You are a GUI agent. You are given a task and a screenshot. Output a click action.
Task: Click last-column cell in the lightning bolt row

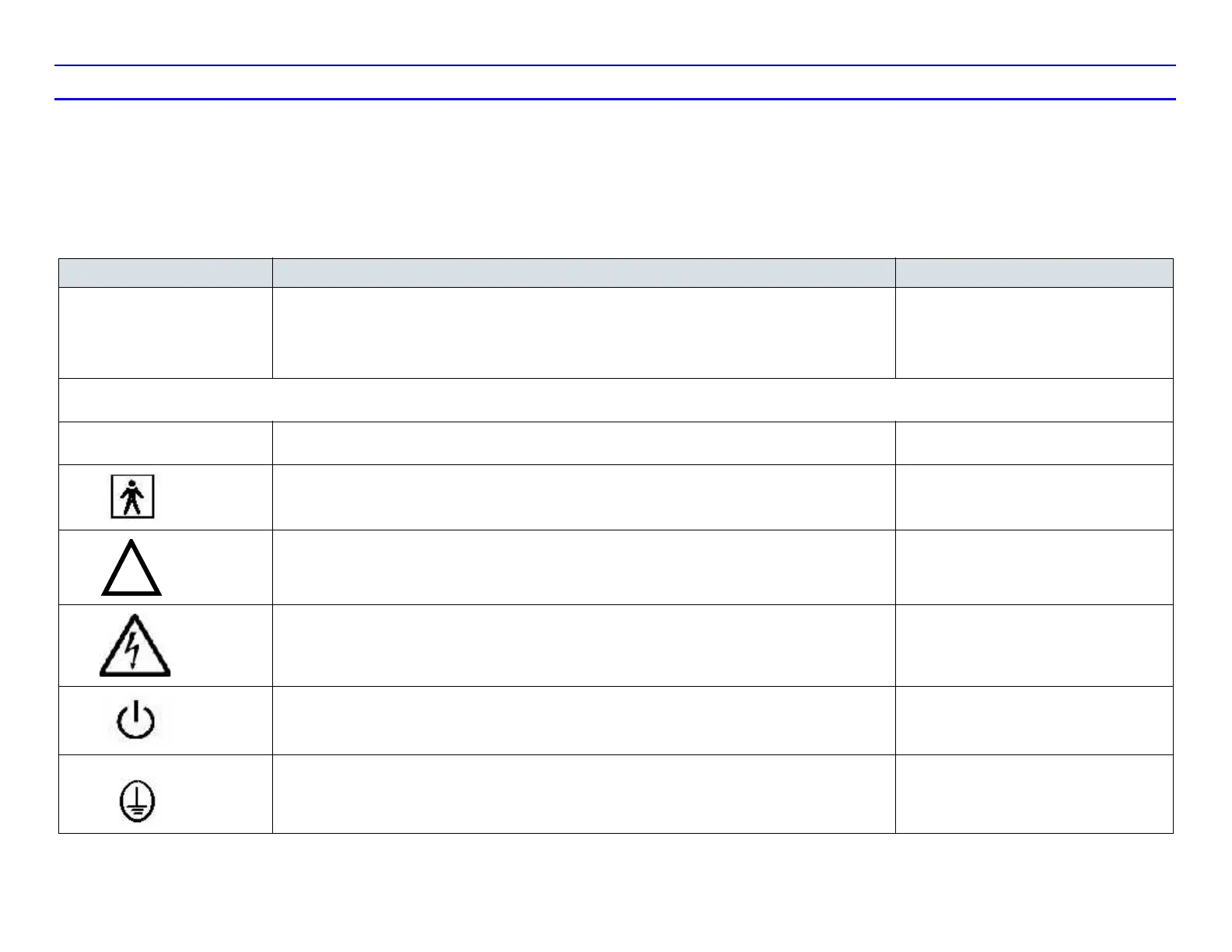[x=1034, y=646]
